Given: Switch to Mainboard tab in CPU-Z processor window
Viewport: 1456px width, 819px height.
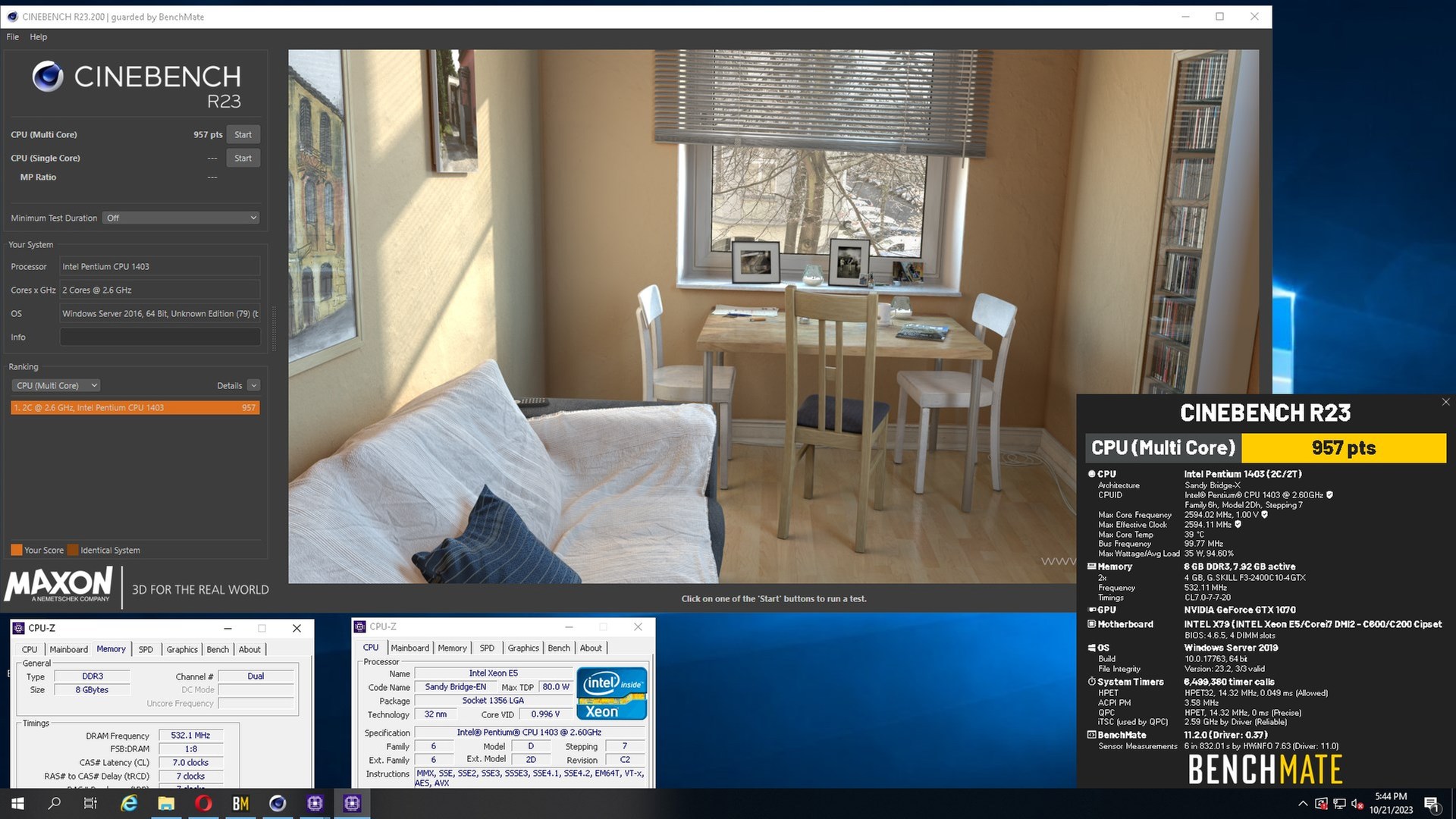Looking at the screenshot, I should pos(409,648).
